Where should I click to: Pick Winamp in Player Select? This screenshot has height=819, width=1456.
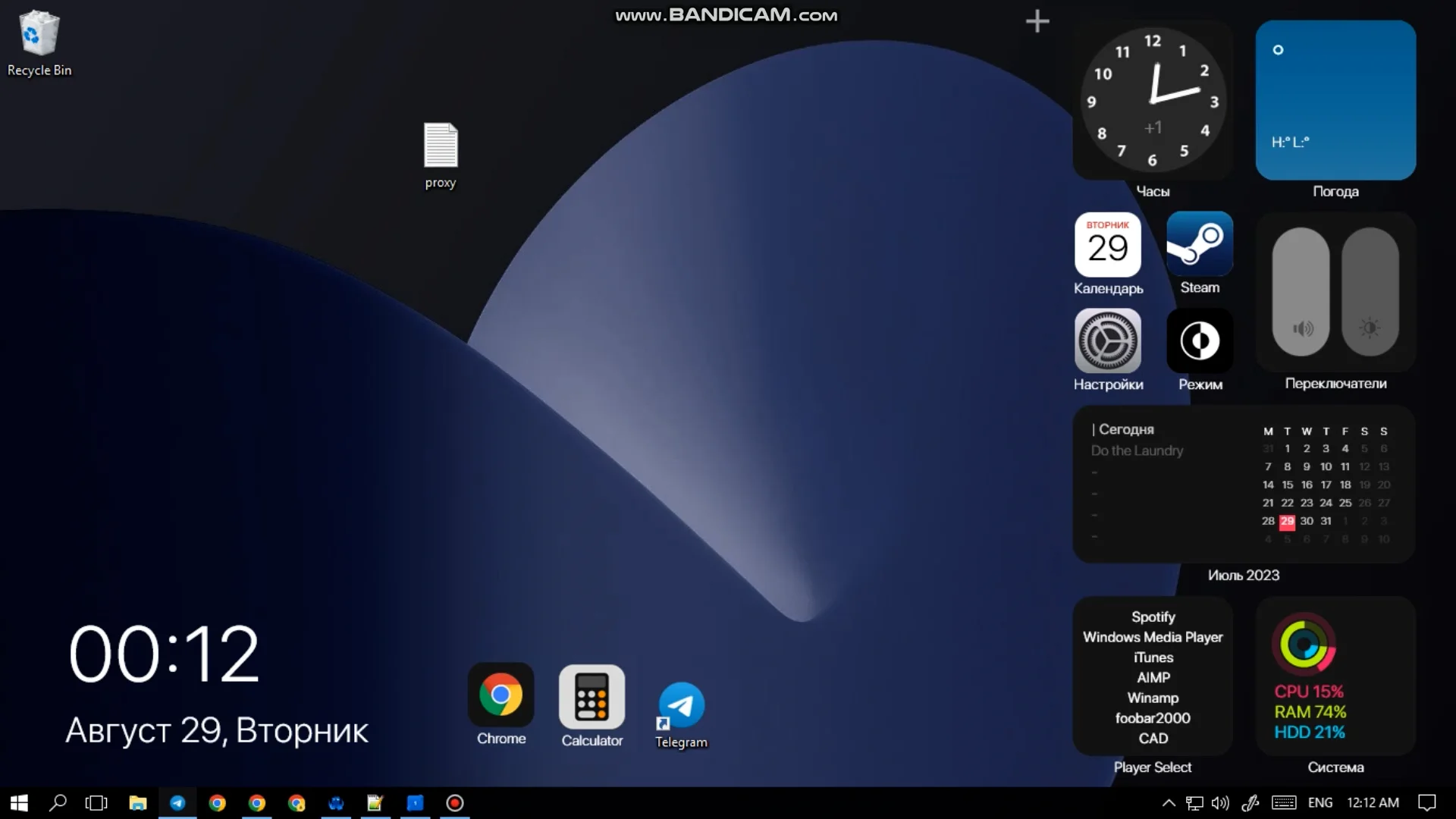pyautogui.click(x=1153, y=698)
